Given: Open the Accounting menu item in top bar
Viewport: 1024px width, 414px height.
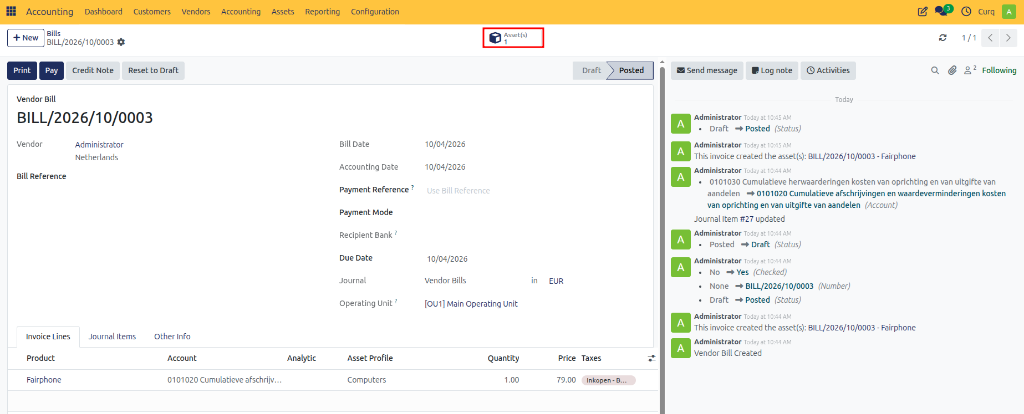Looking at the screenshot, I should tap(241, 12).
